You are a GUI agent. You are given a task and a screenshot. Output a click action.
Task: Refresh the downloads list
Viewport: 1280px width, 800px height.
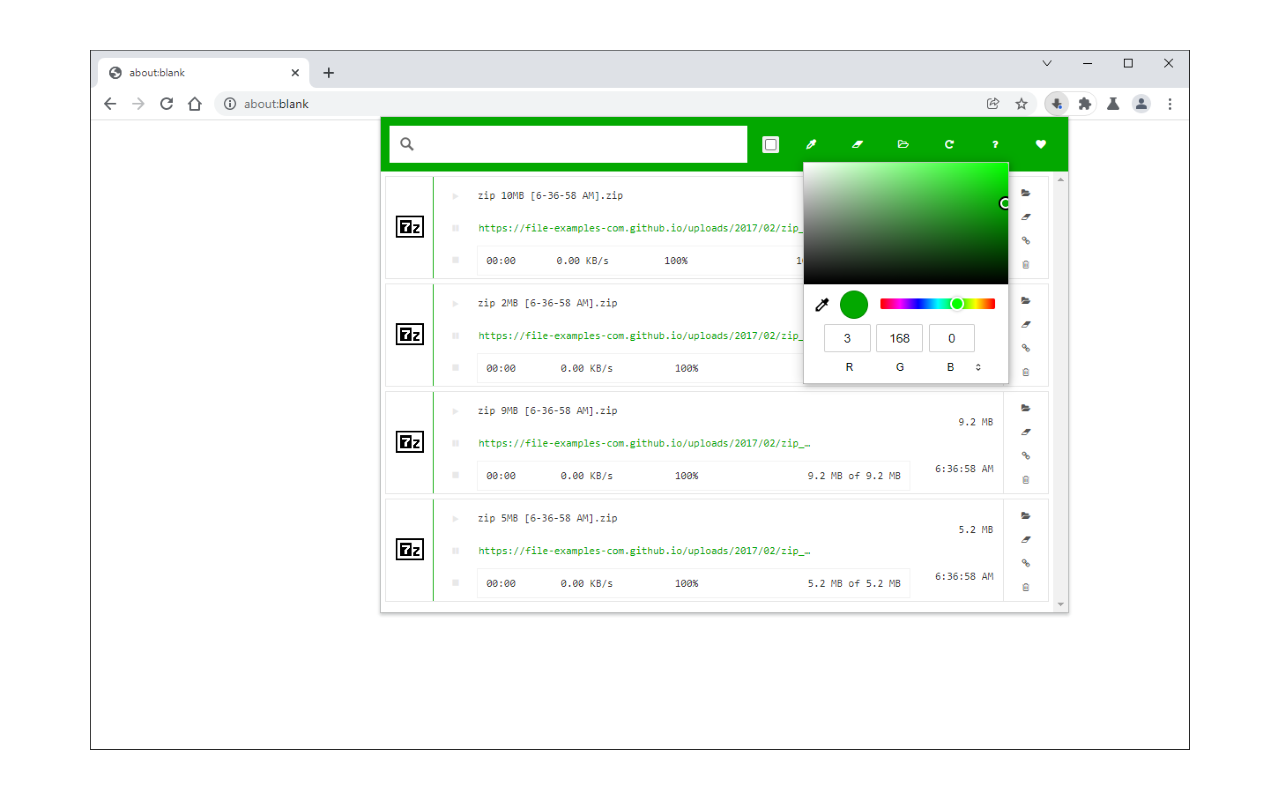point(949,144)
